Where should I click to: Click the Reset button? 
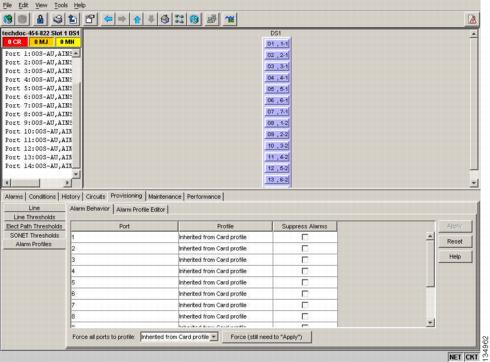455,242
